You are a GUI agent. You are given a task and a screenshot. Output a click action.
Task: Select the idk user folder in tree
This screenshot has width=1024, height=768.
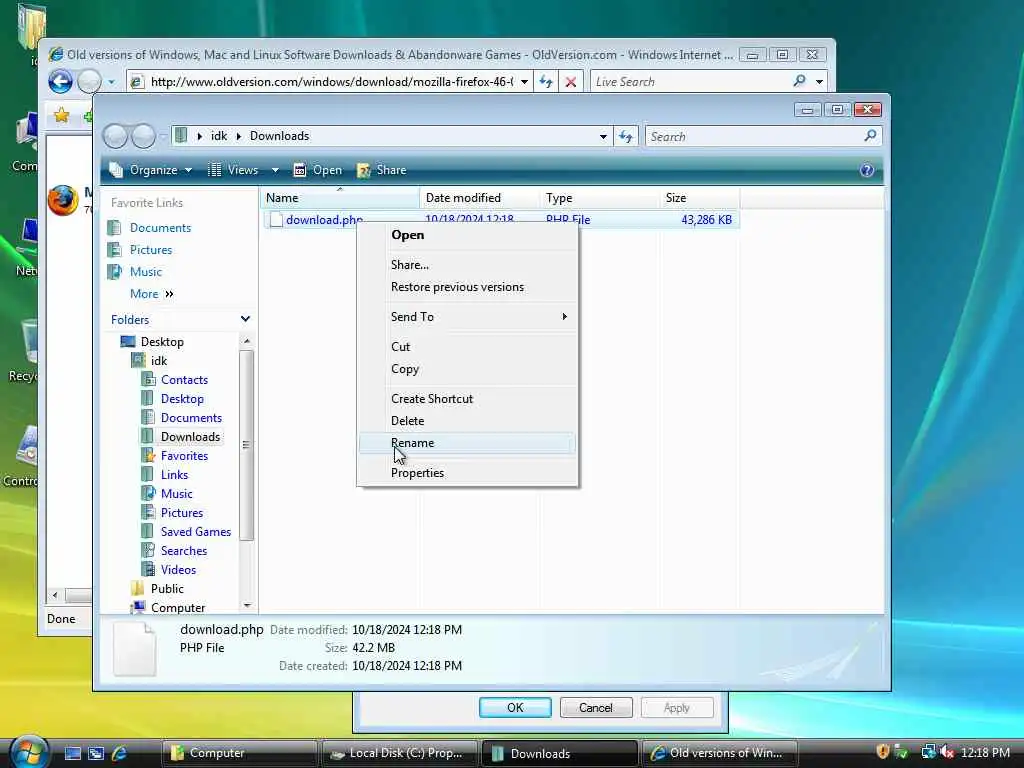pos(159,360)
